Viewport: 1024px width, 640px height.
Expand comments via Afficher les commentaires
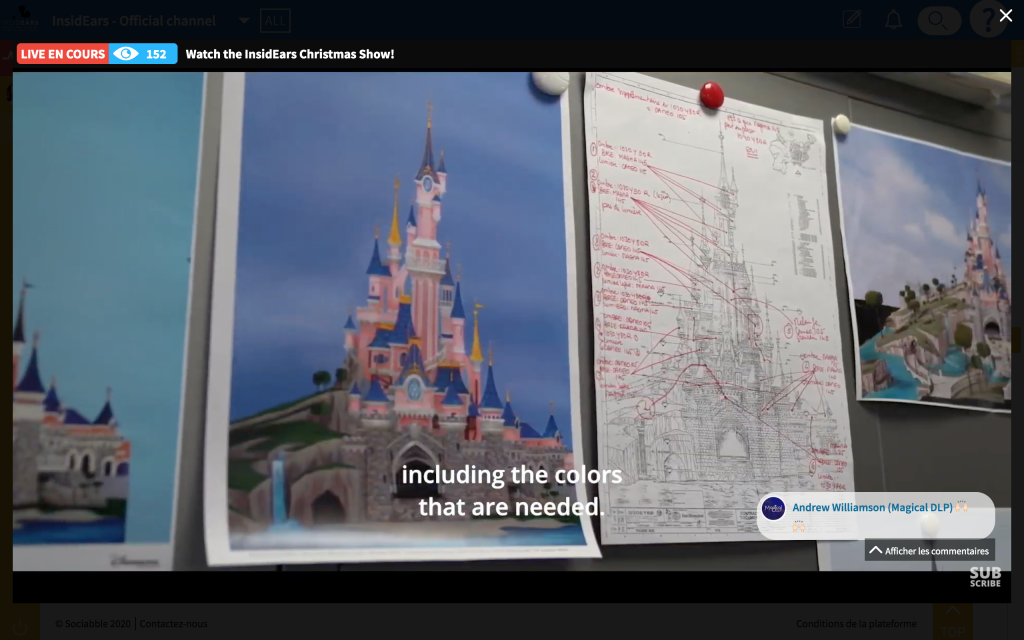pos(930,551)
